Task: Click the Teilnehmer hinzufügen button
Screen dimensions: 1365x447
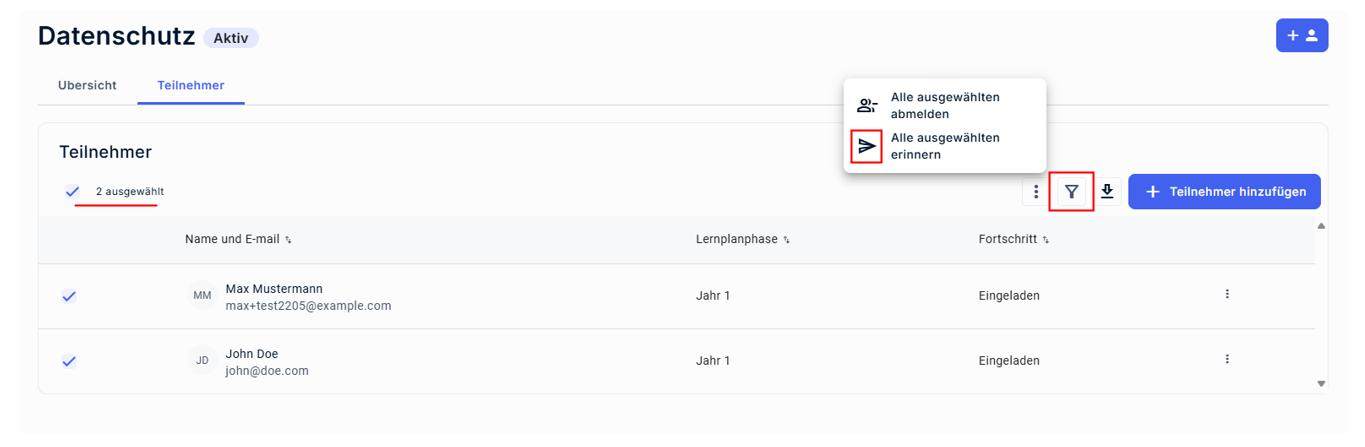Action: pos(1224,192)
